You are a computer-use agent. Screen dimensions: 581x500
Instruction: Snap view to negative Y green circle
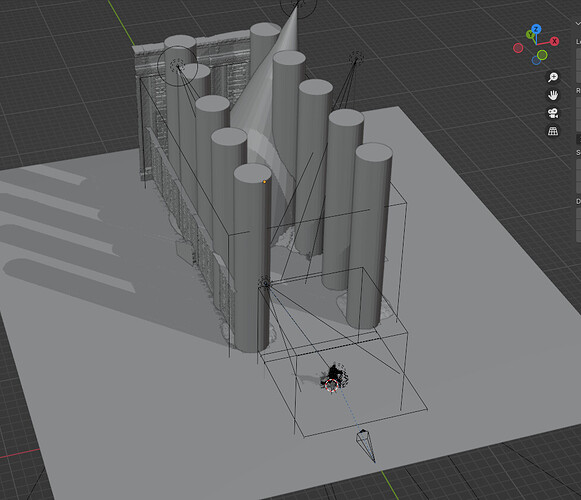click(542, 55)
